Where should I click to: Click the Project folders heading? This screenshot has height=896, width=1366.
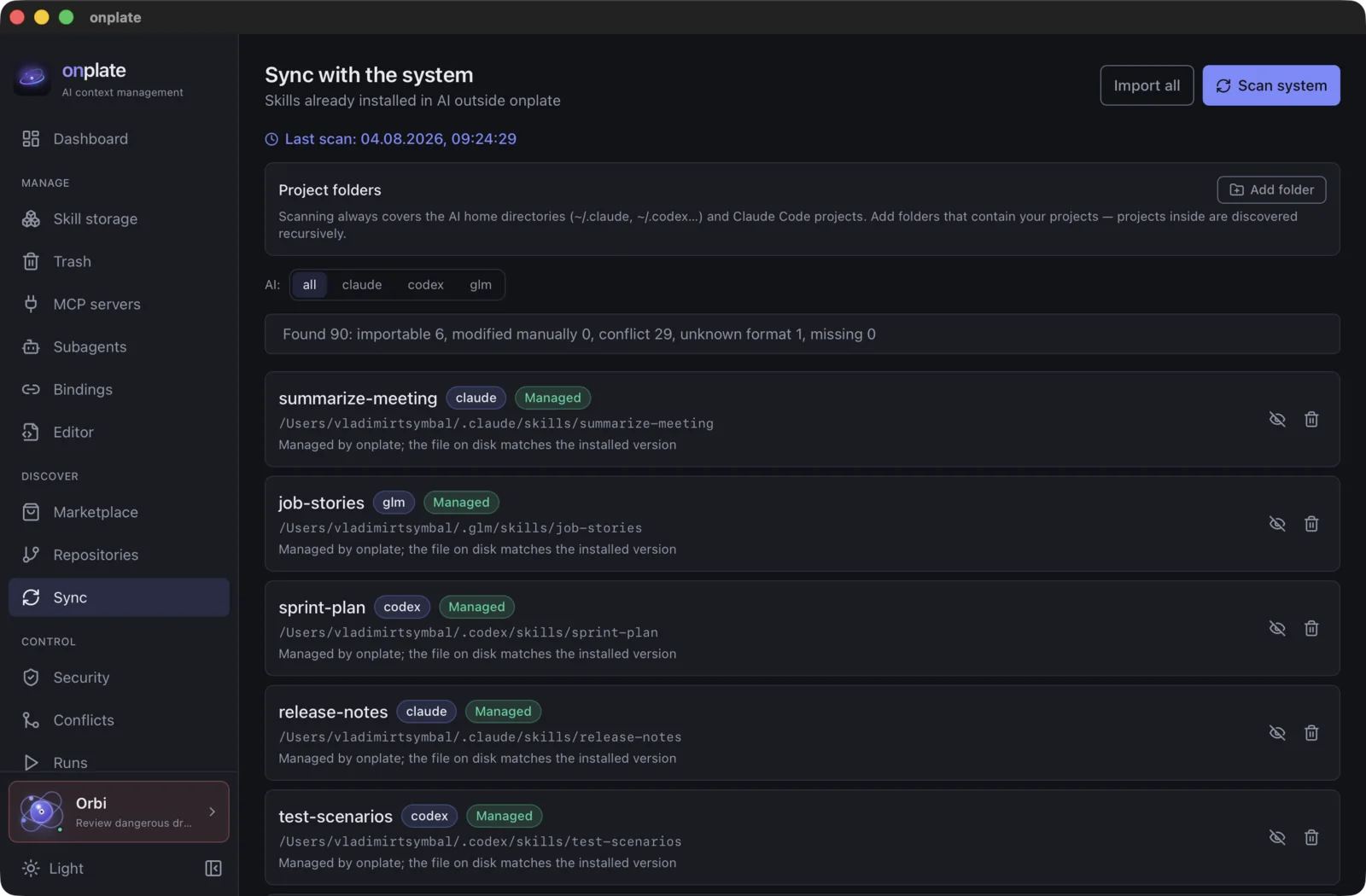(x=330, y=190)
